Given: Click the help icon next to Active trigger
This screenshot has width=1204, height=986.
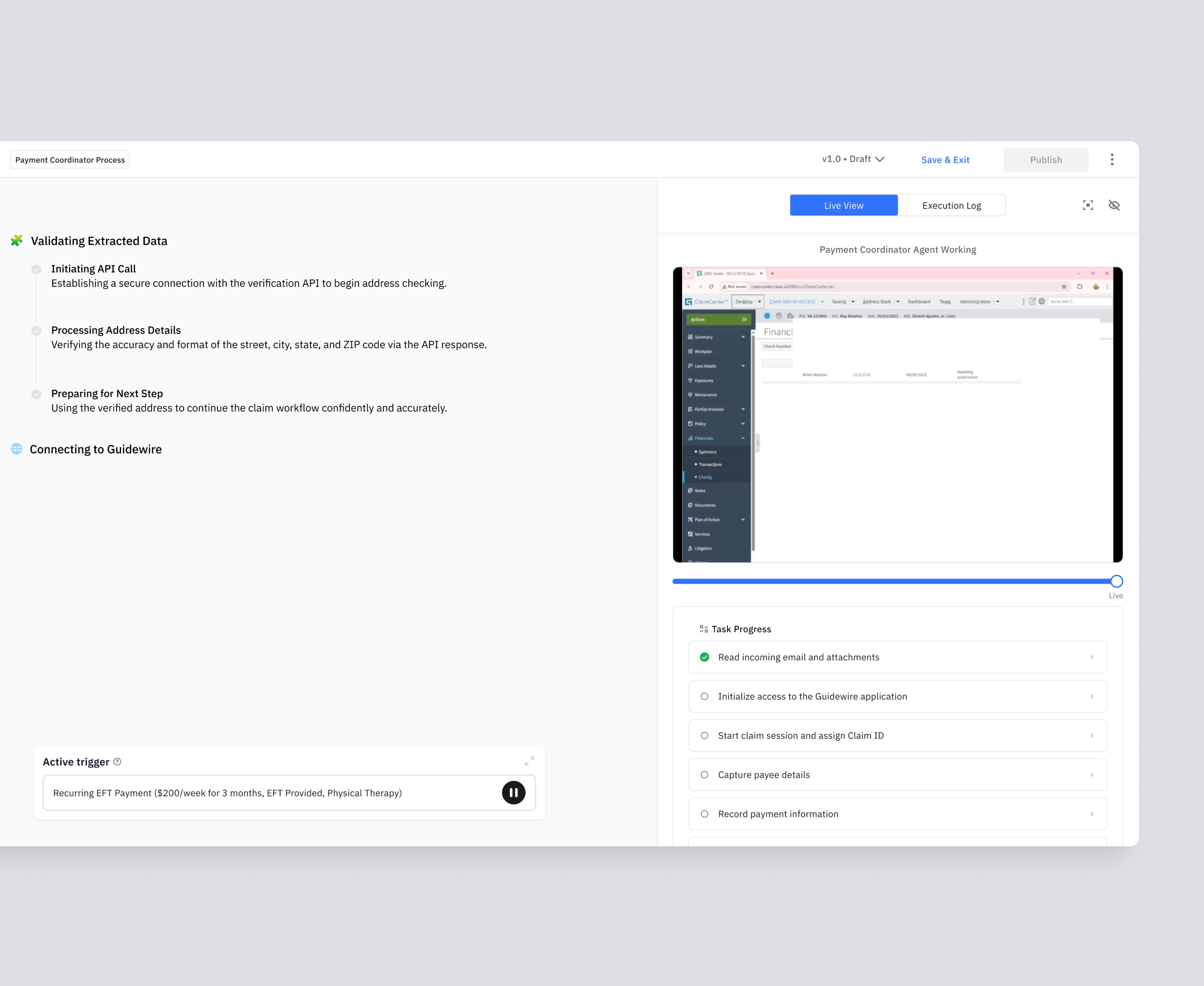Looking at the screenshot, I should click(117, 762).
